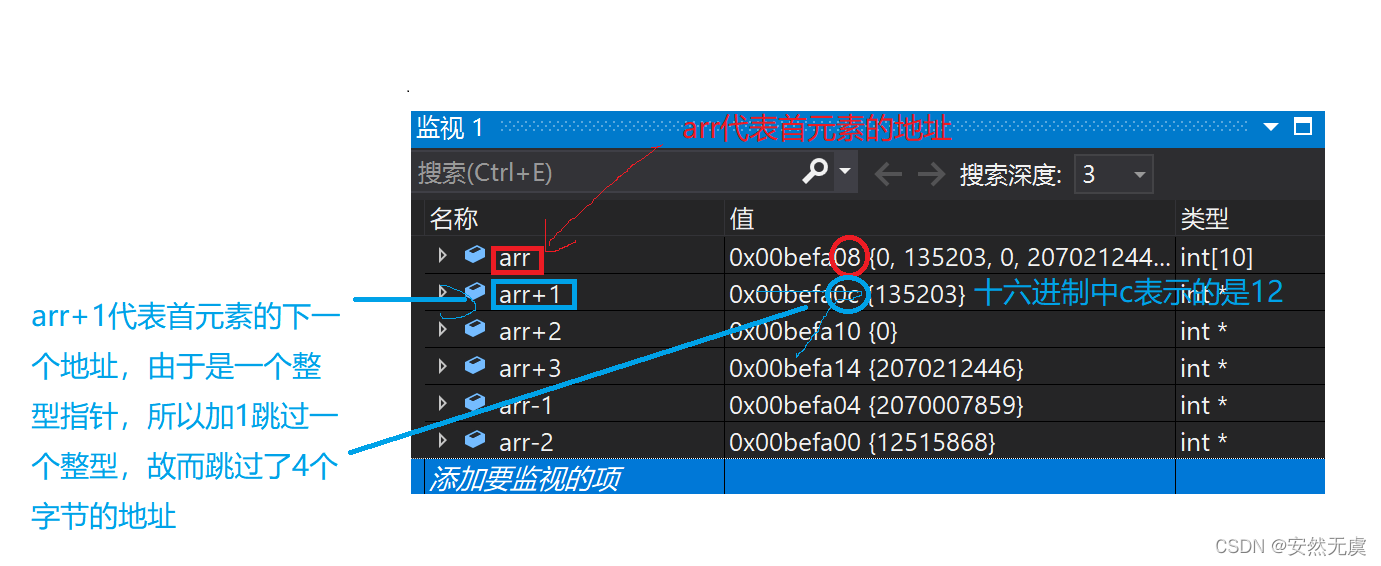The image size is (1381, 566).
Task: Click the search forward arrow
Action: (x=931, y=174)
